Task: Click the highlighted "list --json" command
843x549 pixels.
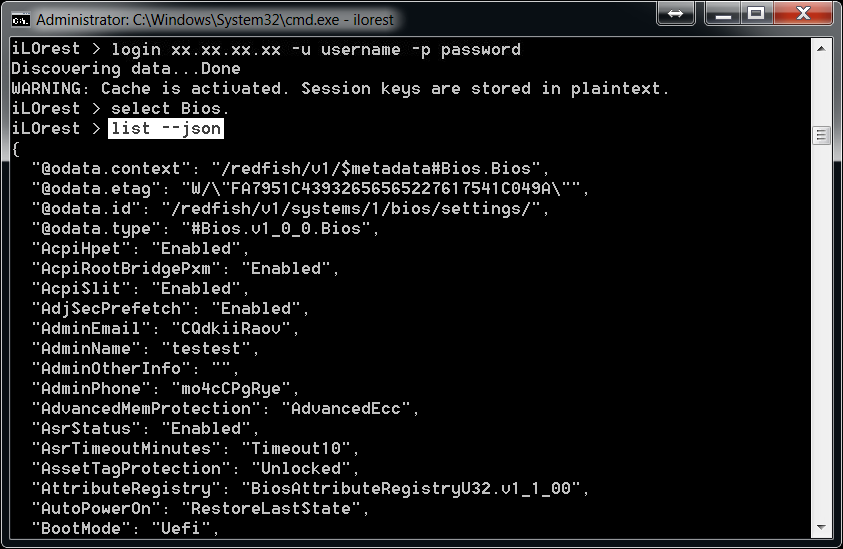Action: pos(166,129)
